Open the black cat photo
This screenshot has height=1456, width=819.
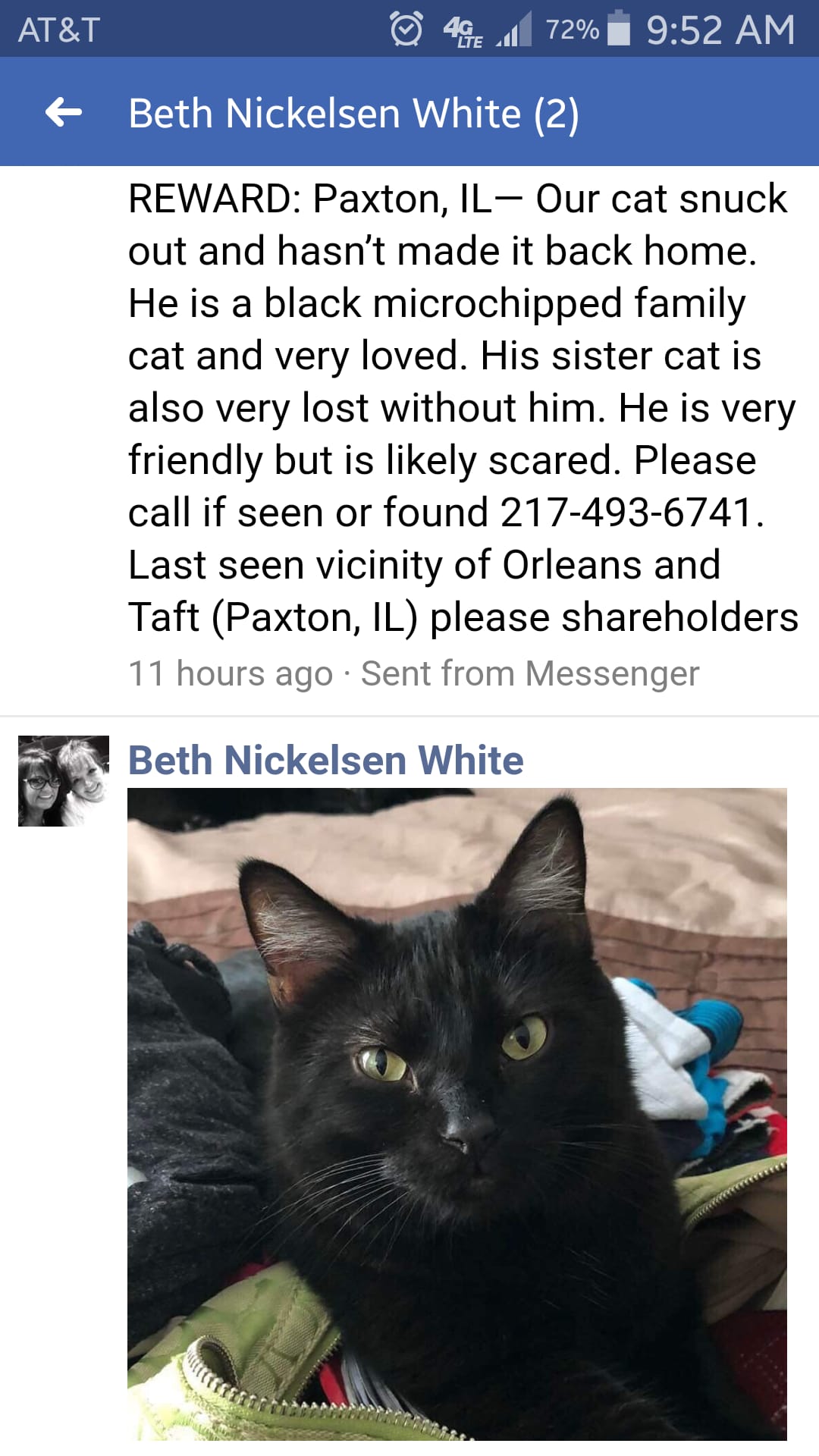tap(457, 1114)
